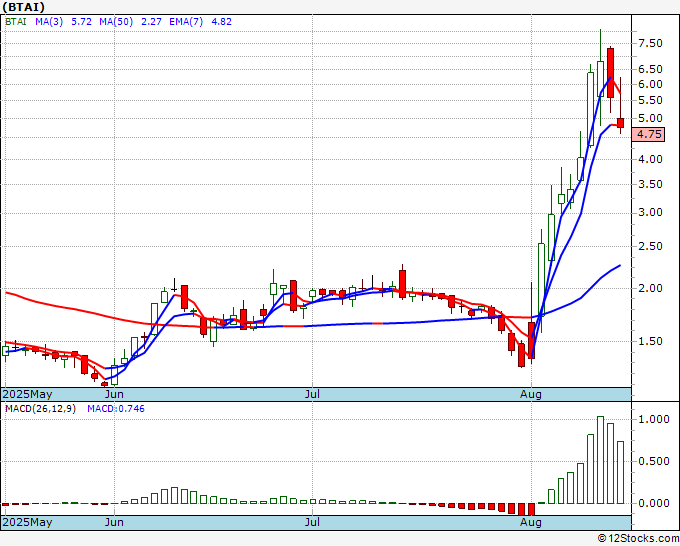
Task: Click the 3.00 price axis label
Action: [650, 213]
